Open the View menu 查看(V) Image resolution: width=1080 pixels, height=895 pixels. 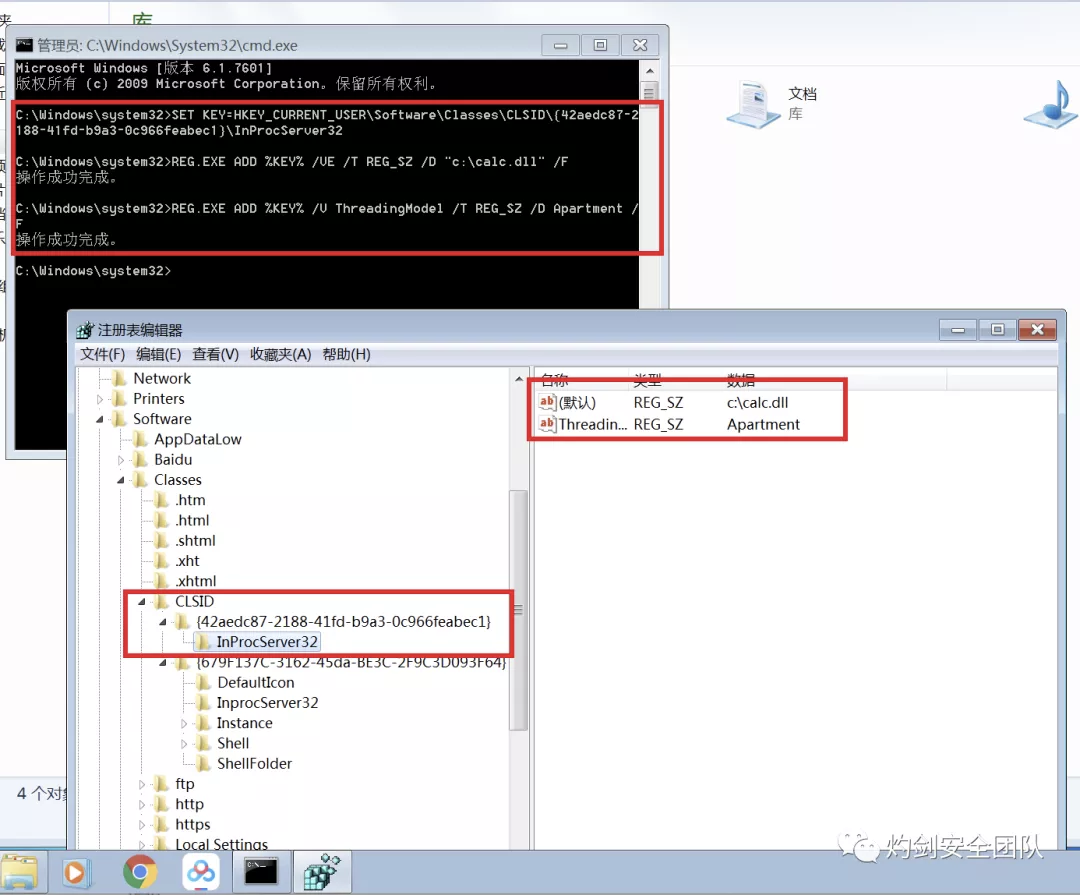coord(215,354)
